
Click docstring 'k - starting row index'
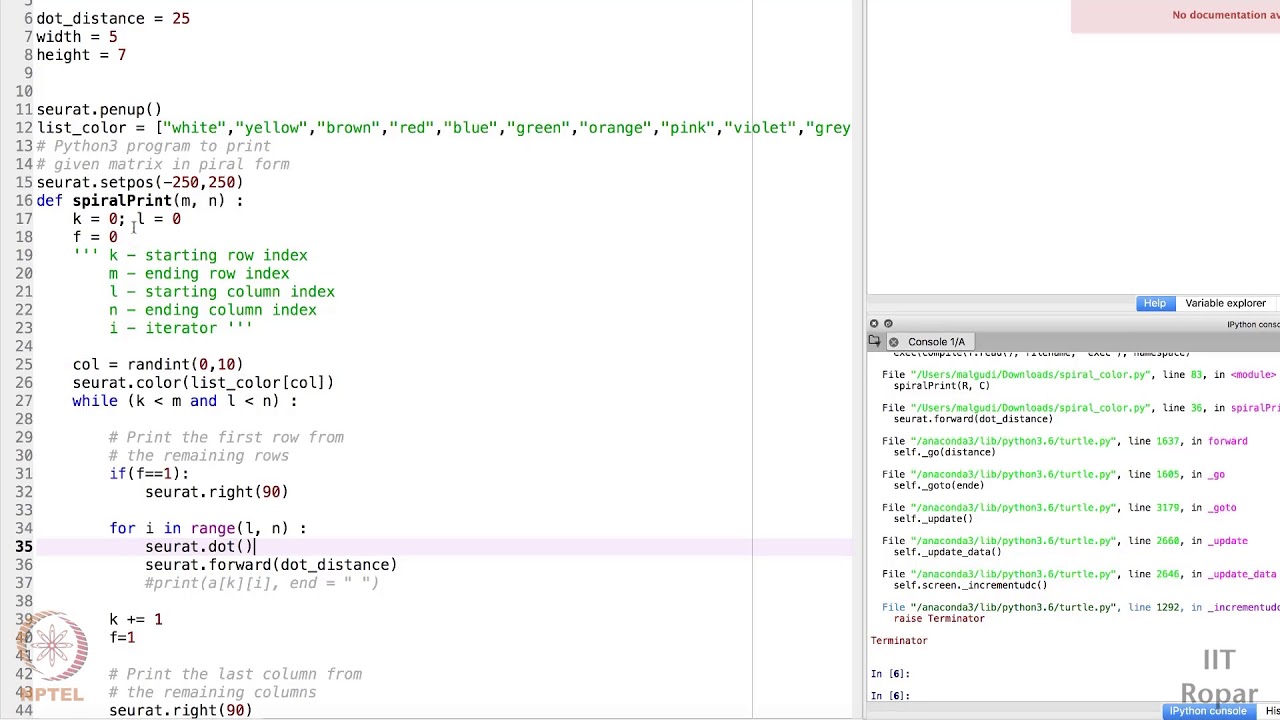[x=208, y=256]
